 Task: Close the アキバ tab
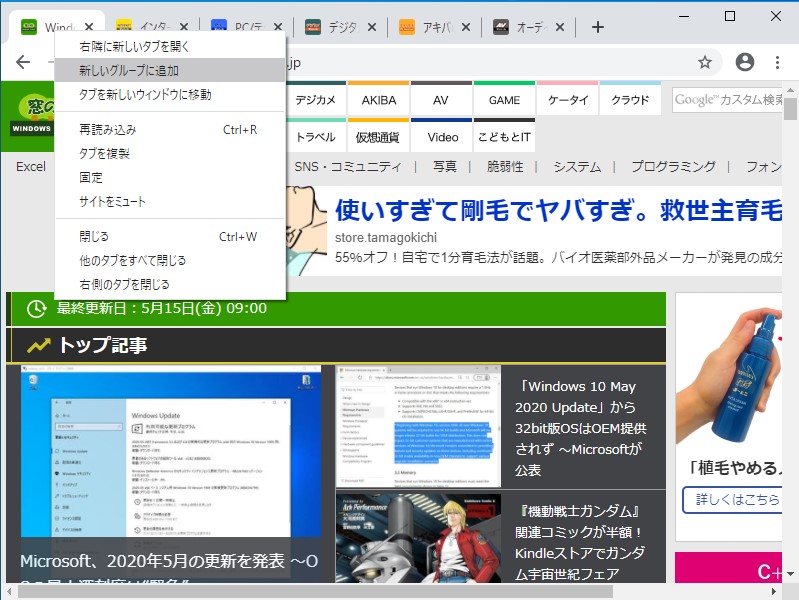click(x=466, y=27)
